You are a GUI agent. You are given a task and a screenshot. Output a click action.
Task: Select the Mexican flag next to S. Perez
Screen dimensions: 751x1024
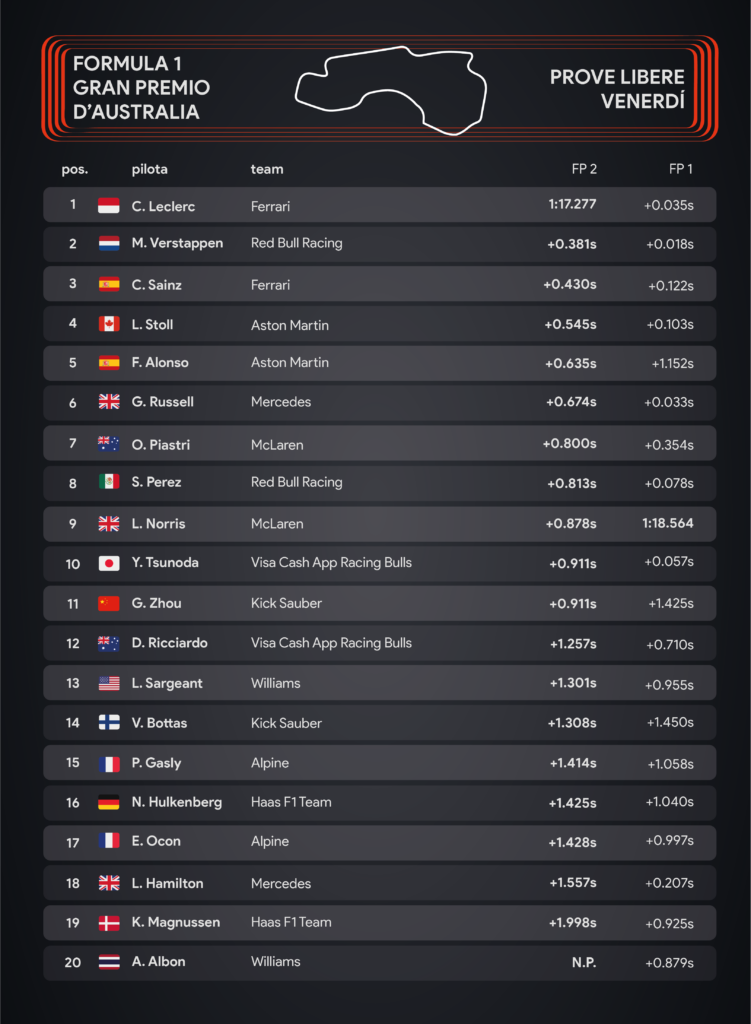(x=109, y=482)
